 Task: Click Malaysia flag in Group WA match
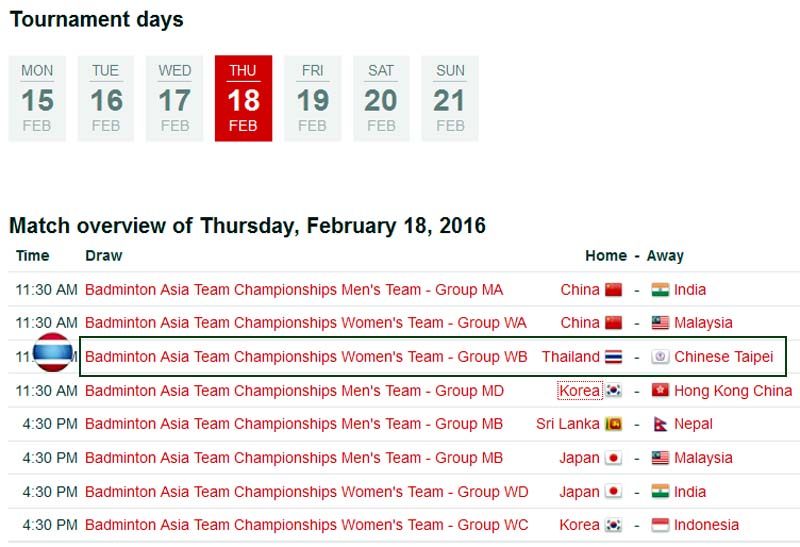click(x=660, y=322)
